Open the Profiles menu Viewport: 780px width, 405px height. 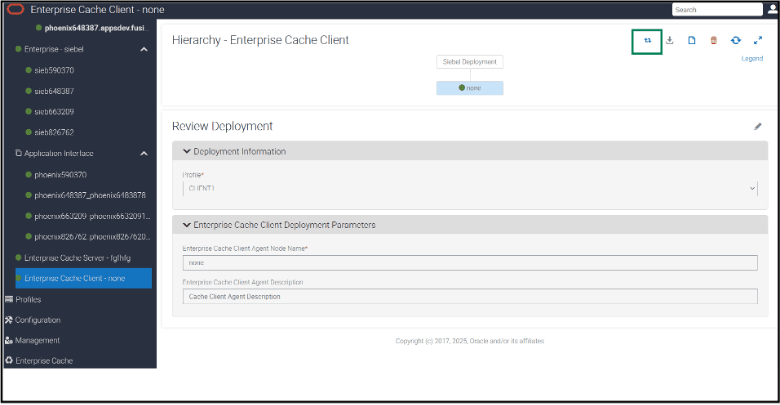point(28,300)
